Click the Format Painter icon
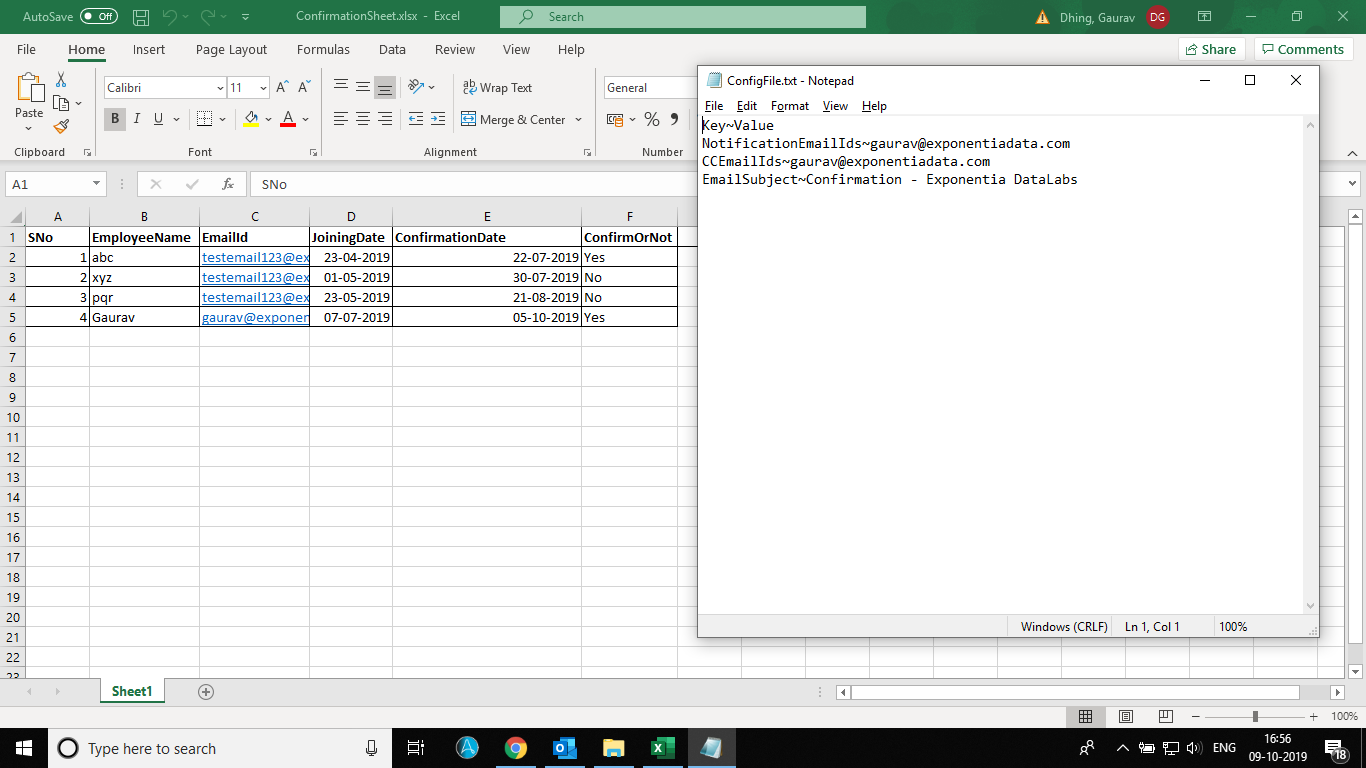 61,127
